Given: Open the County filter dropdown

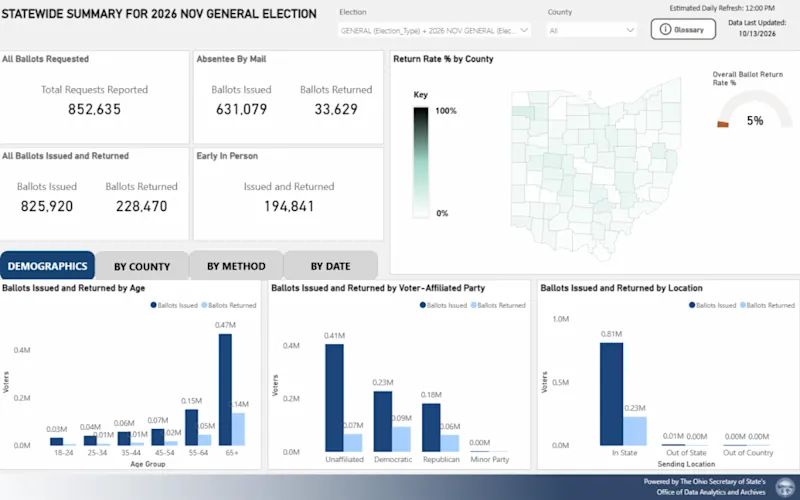Looking at the screenshot, I should coord(592,31).
